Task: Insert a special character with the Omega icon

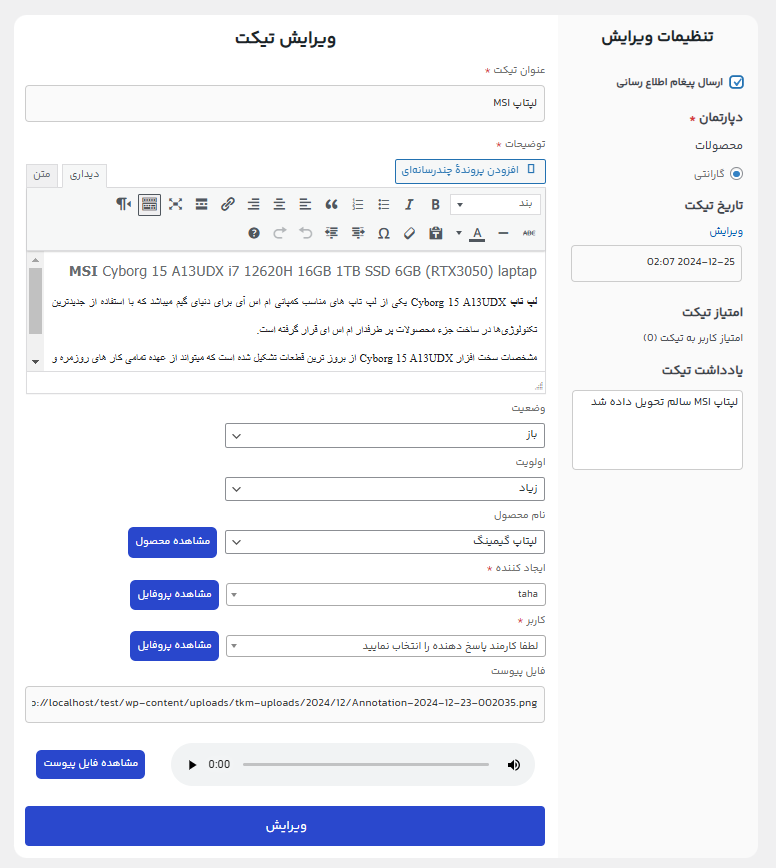Action: [x=384, y=233]
